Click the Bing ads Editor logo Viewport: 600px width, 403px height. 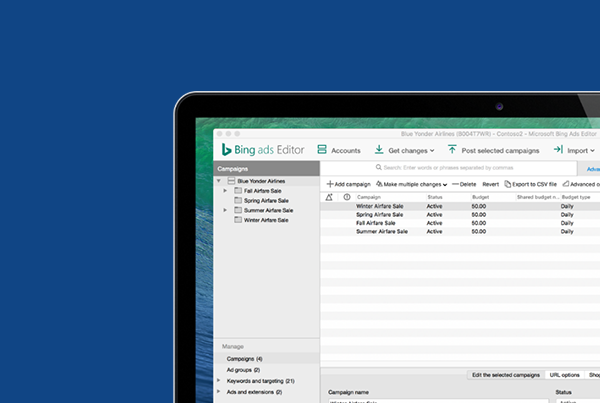click(x=263, y=150)
